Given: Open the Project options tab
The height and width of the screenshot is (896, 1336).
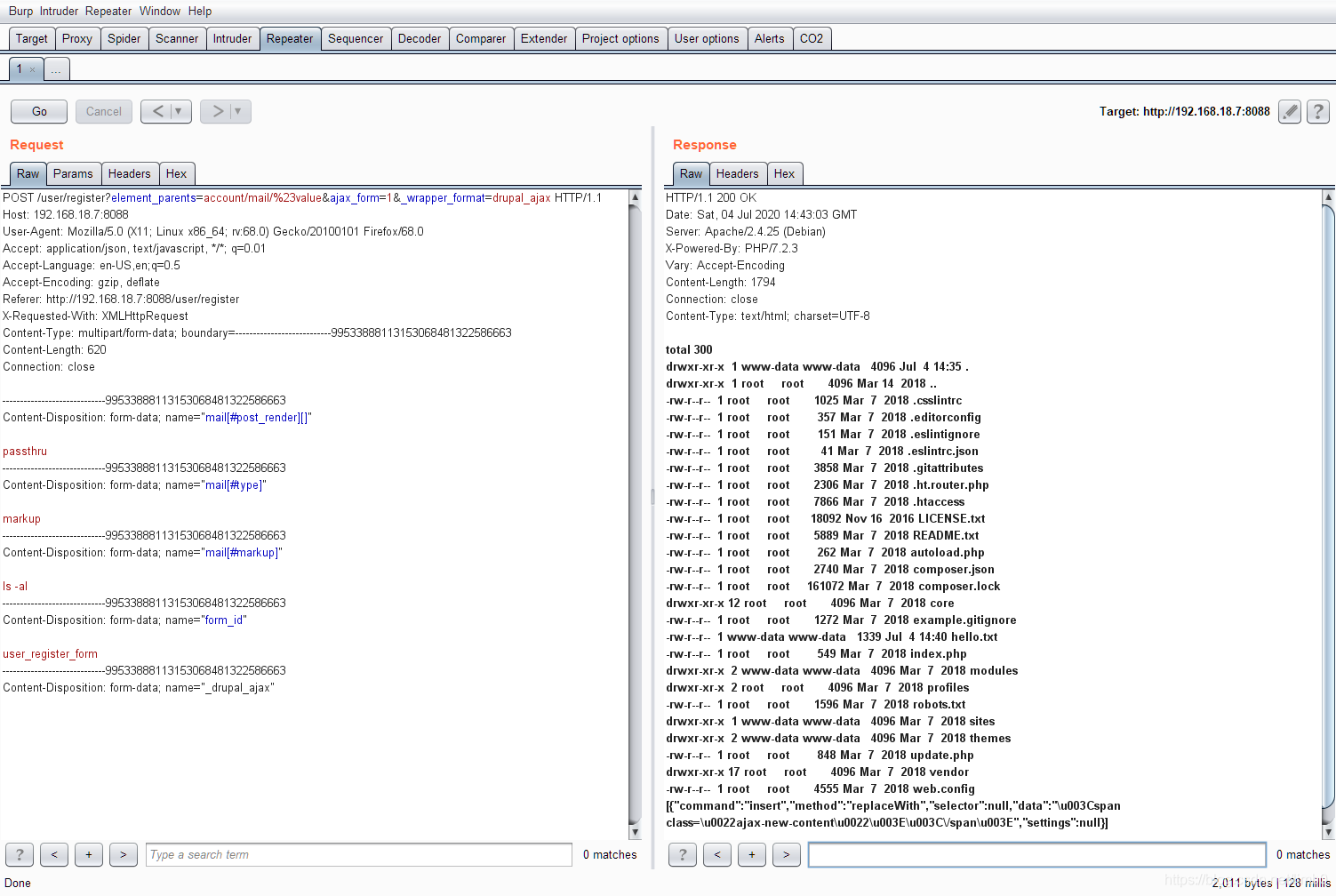Looking at the screenshot, I should click(620, 38).
